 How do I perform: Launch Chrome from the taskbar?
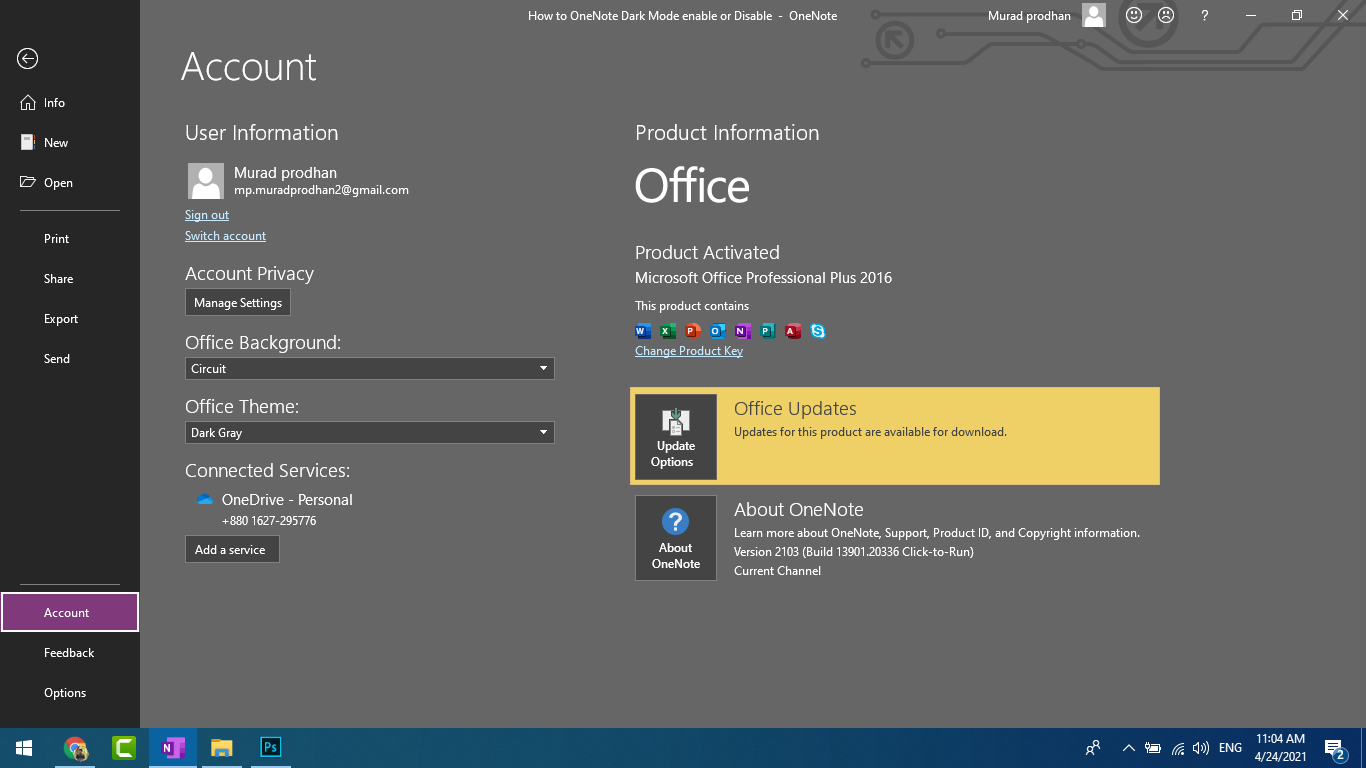[x=75, y=747]
